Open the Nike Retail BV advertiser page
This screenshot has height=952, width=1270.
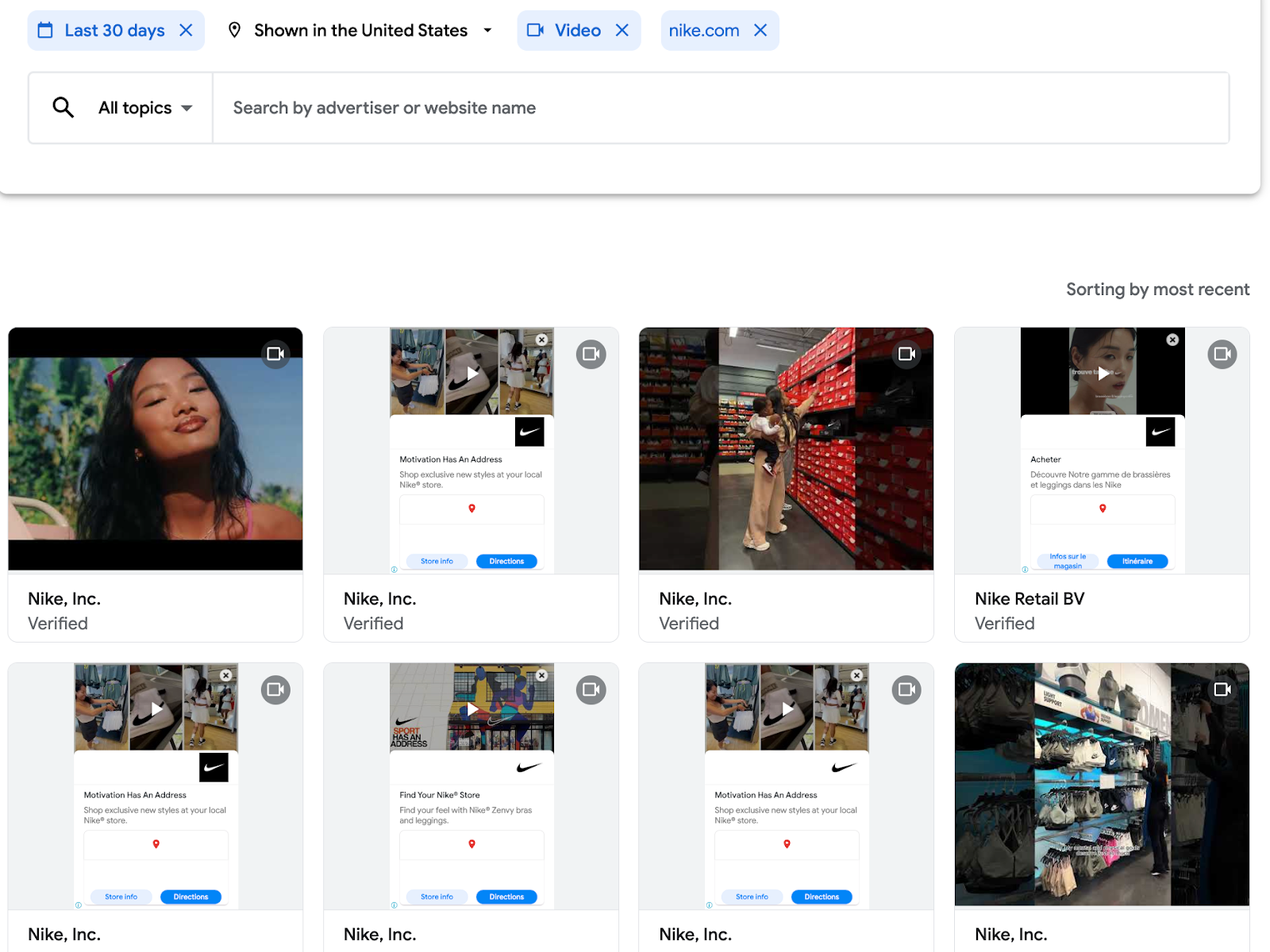pyautogui.click(x=1029, y=598)
